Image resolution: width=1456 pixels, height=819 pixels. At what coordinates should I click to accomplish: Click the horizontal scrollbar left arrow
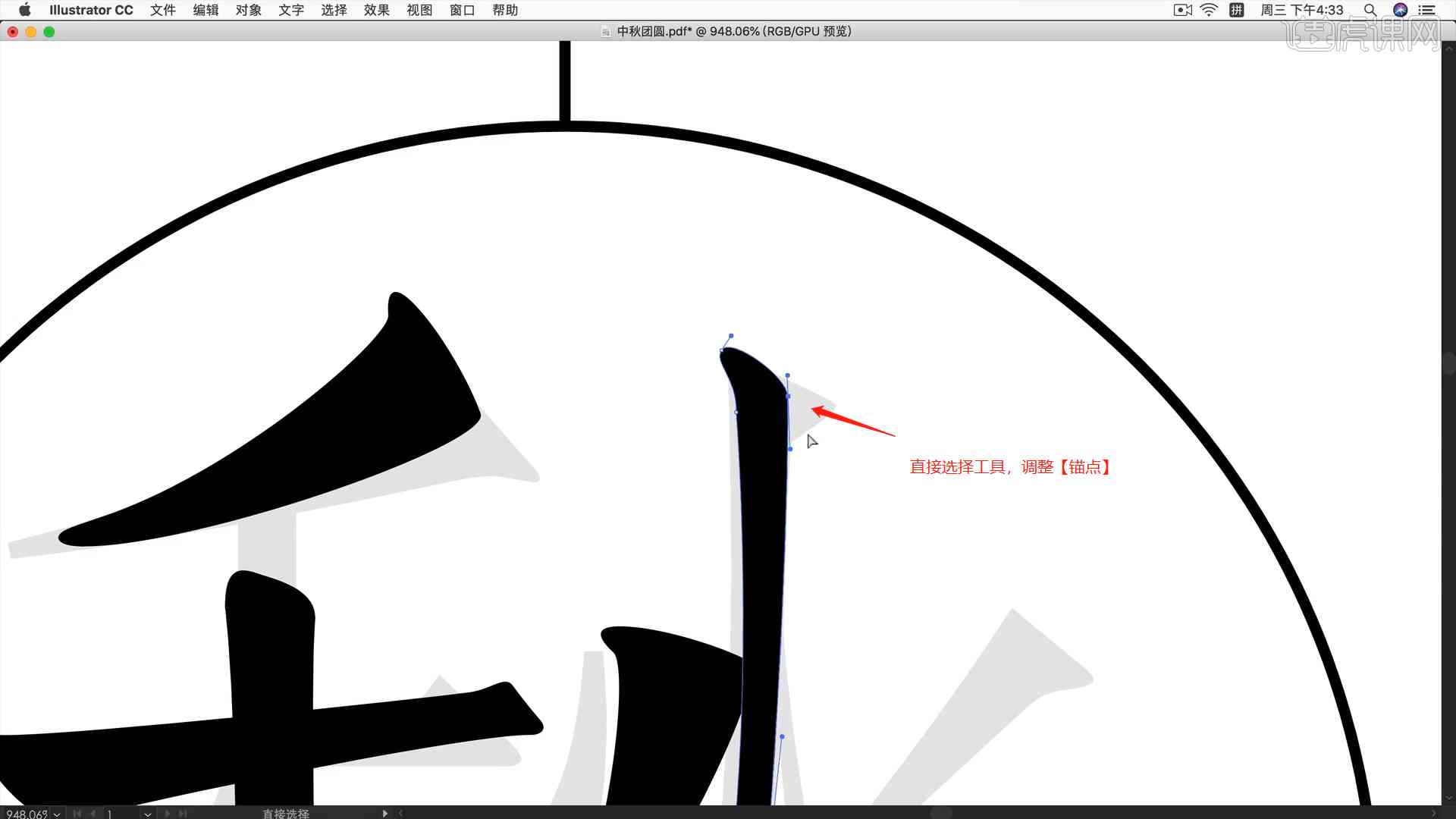(400, 814)
